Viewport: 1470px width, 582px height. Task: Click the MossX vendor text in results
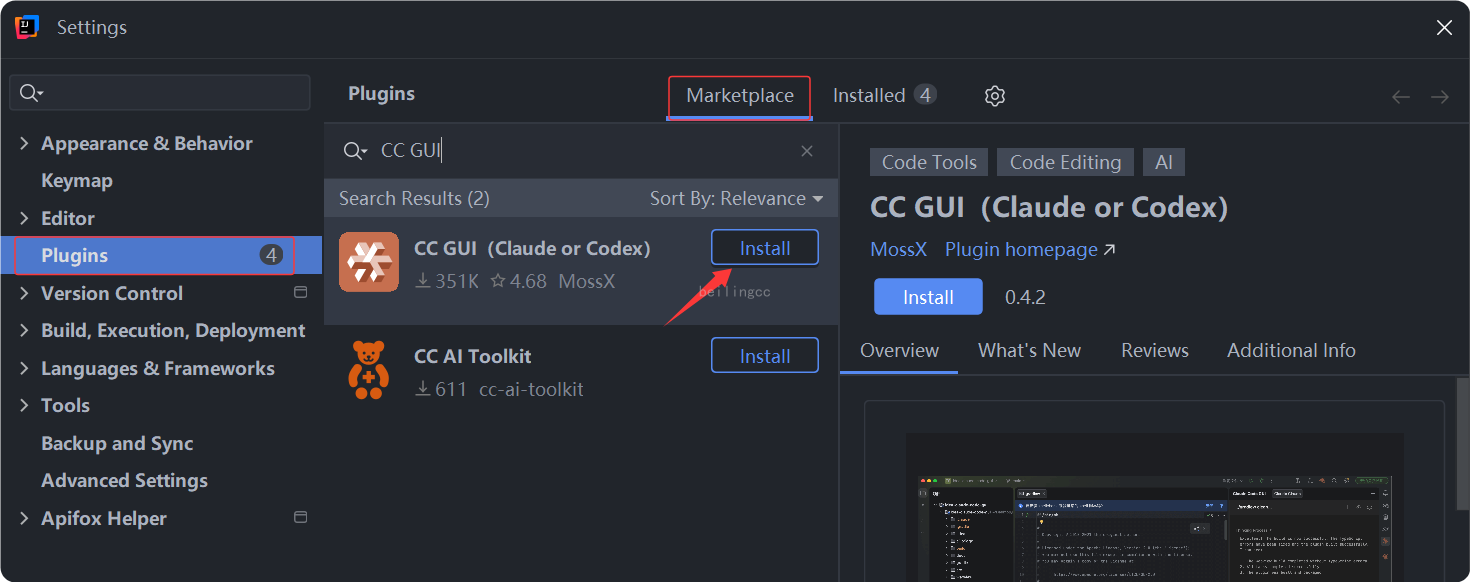tap(587, 281)
